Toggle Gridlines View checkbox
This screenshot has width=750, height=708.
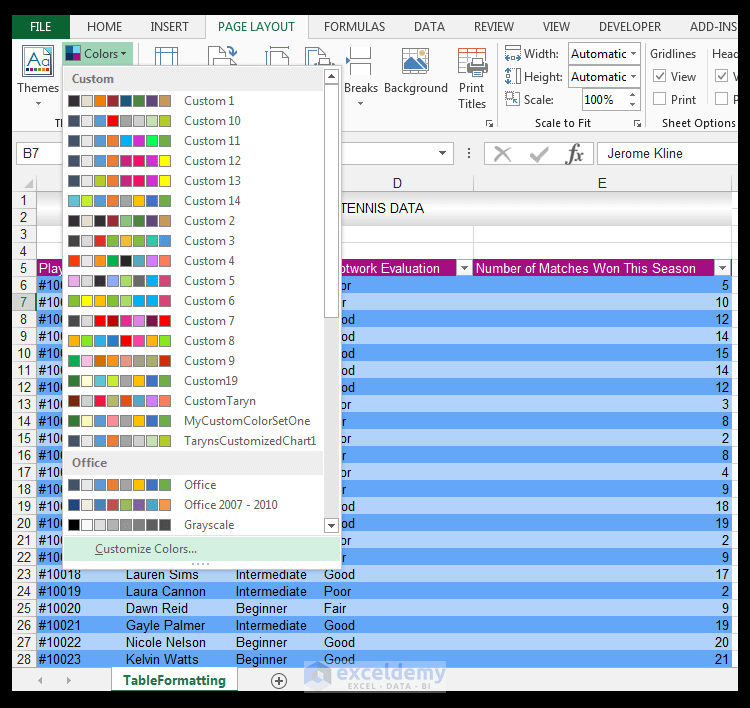coord(660,76)
